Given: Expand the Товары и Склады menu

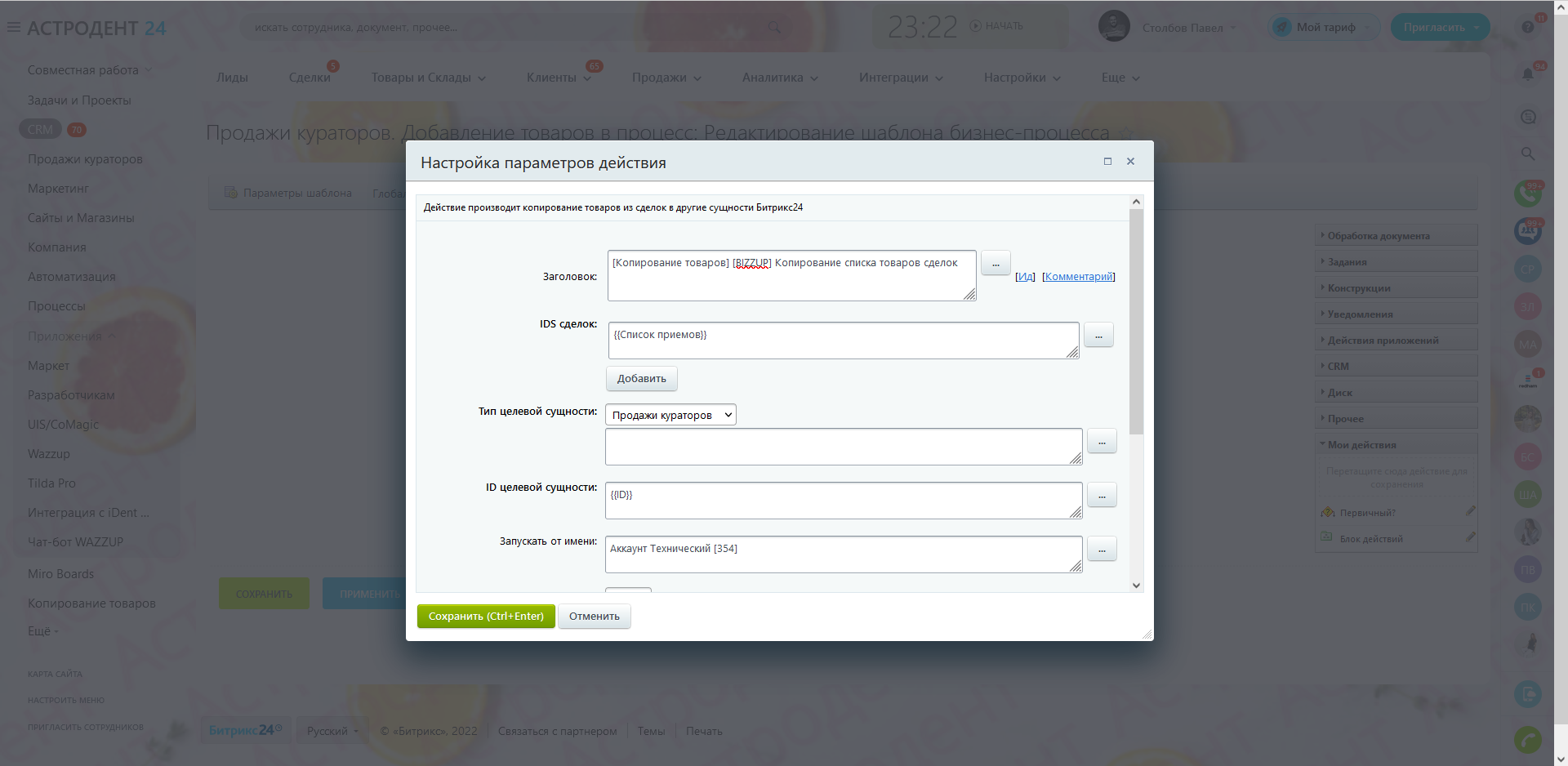Looking at the screenshot, I should tap(428, 78).
